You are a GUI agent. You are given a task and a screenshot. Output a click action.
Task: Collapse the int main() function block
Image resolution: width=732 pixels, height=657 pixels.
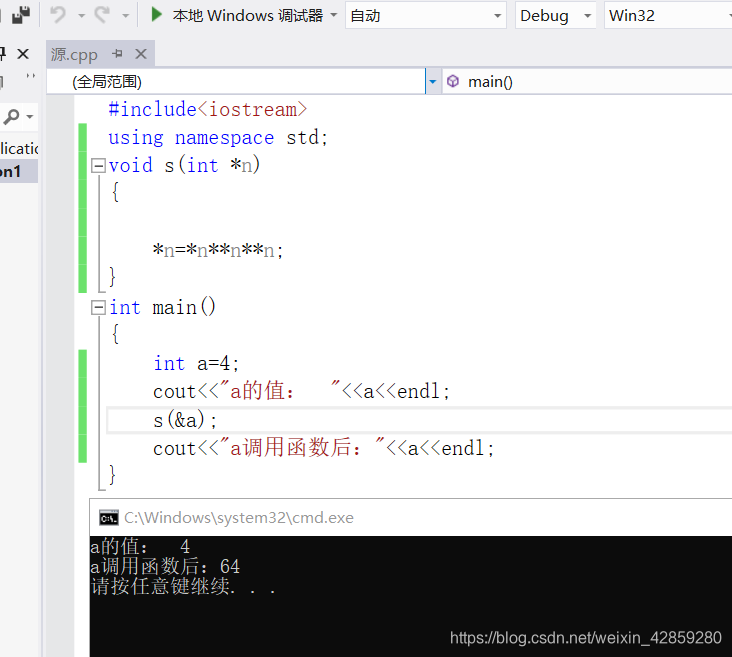point(98,307)
